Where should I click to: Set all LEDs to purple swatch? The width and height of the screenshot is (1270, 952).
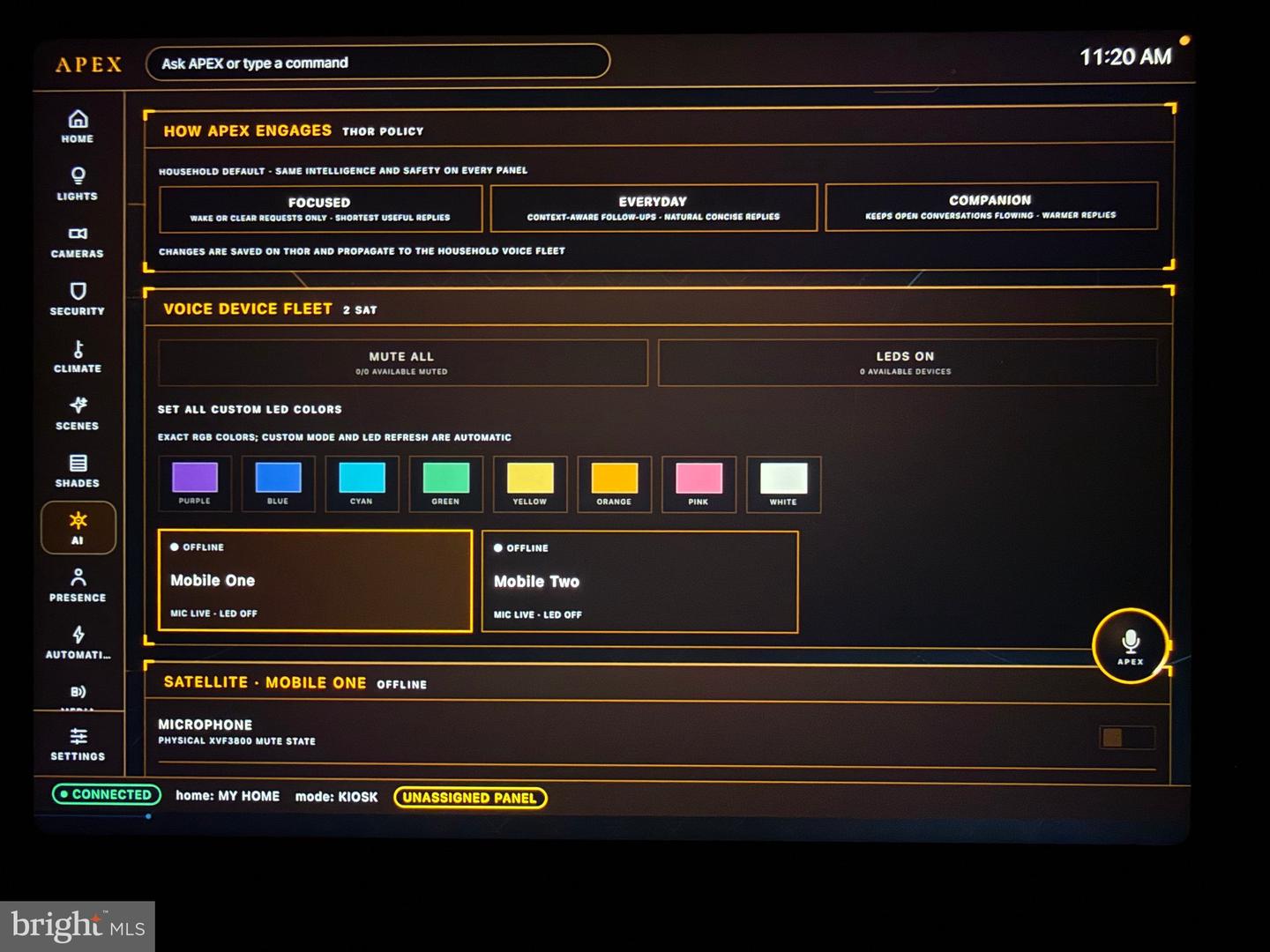tap(194, 483)
